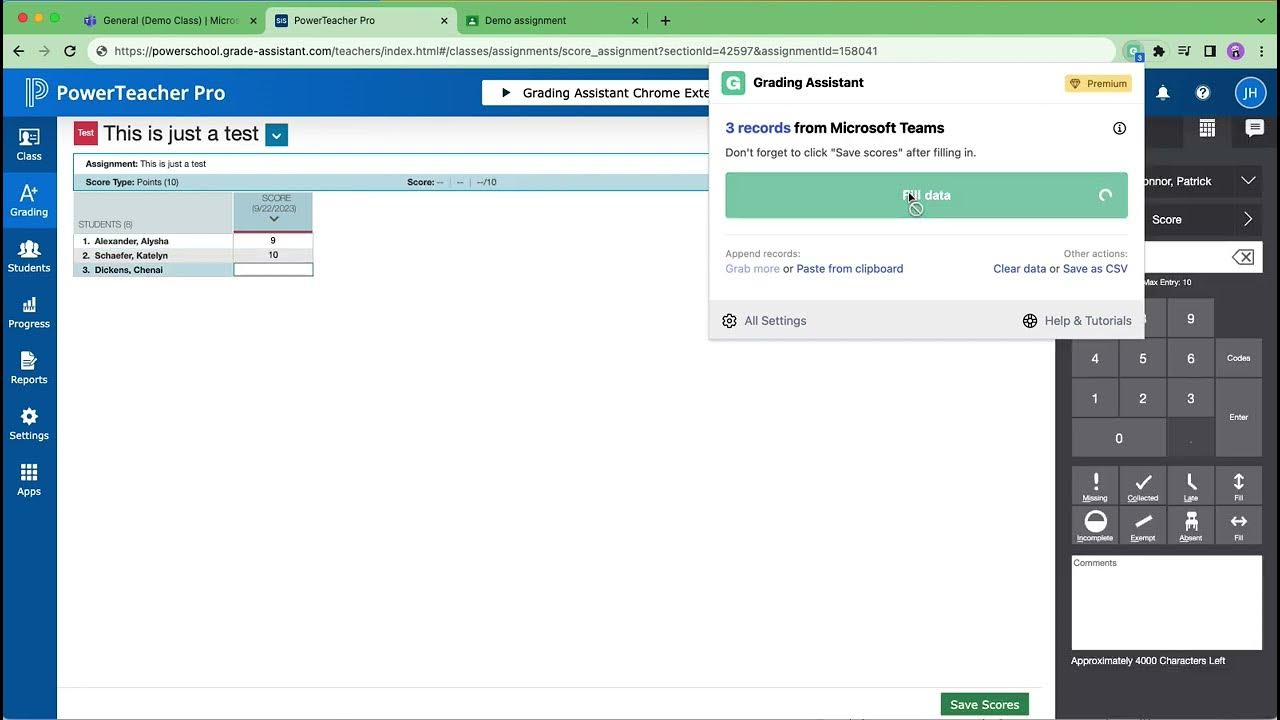Open the comment bubble panel icon
Viewport: 1280px width, 720px height.
(1254, 128)
